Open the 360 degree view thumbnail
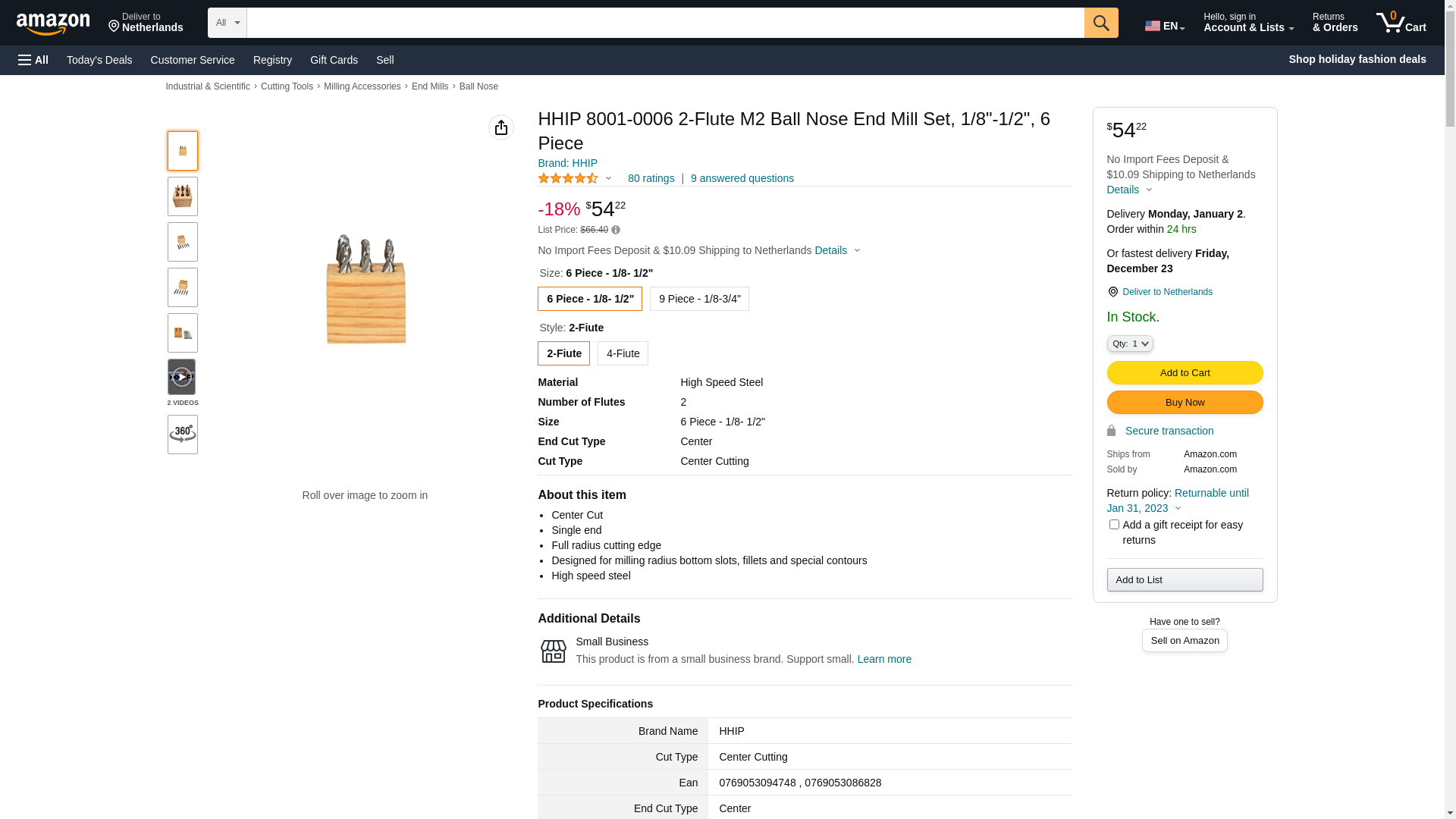 pyautogui.click(x=183, y=435)
